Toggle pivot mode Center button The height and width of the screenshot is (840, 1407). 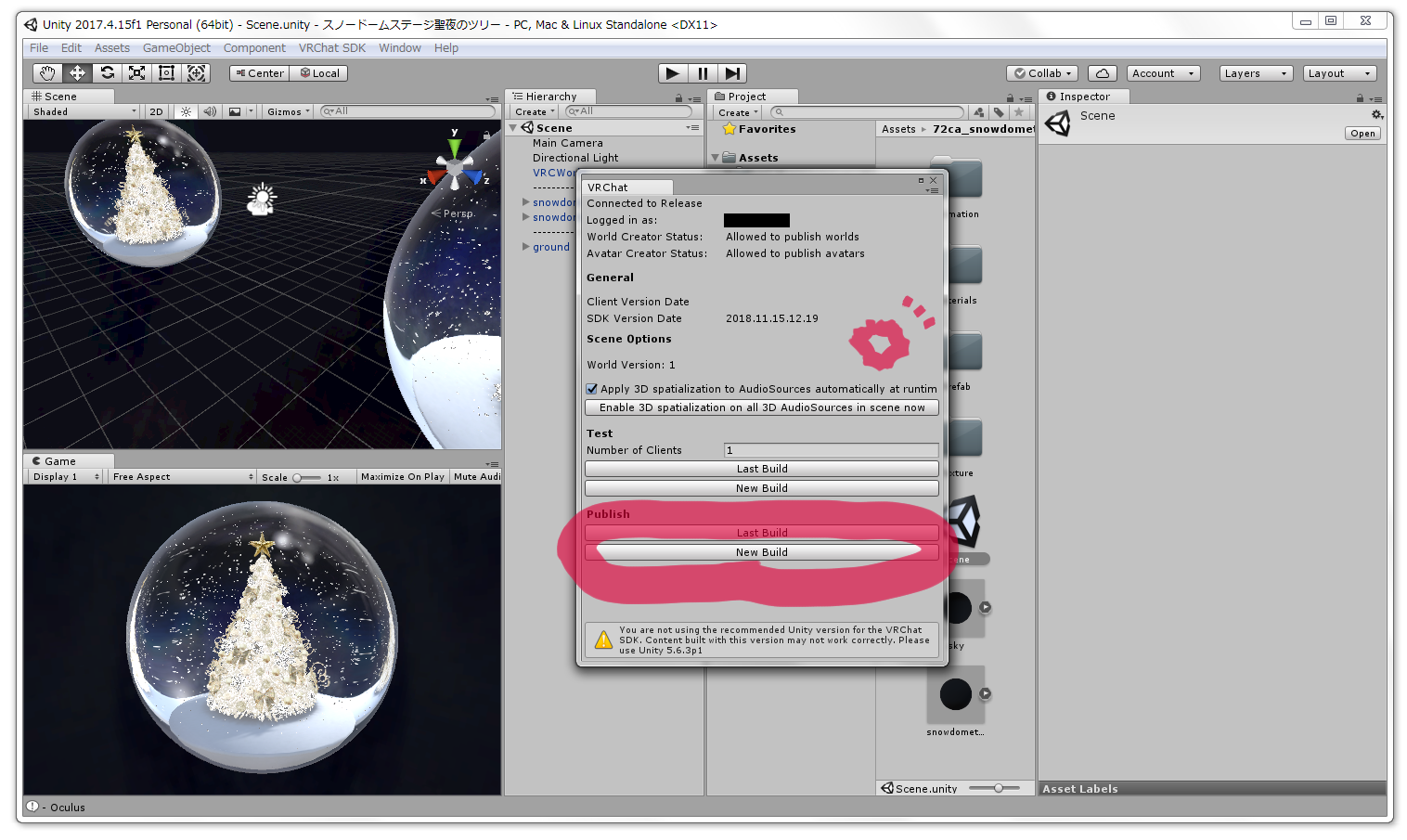coord(259,73)
